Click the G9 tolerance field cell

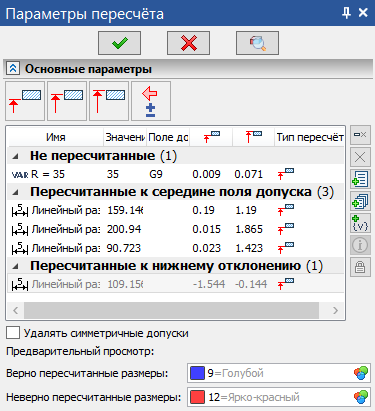coord(156,174)
